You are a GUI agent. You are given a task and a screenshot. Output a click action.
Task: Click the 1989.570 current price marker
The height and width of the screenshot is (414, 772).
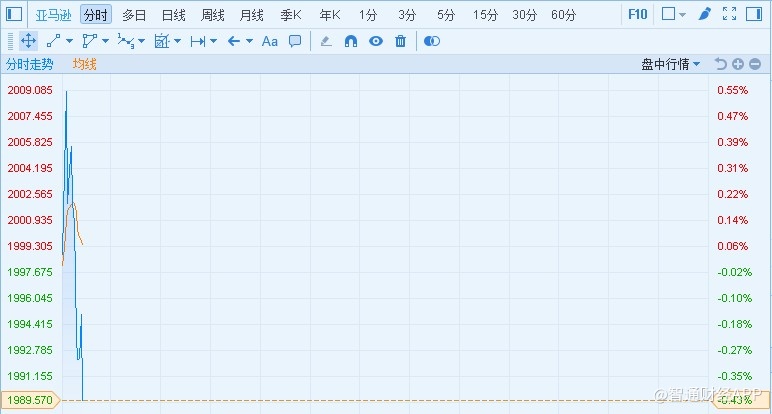click(x=30, y=400)
